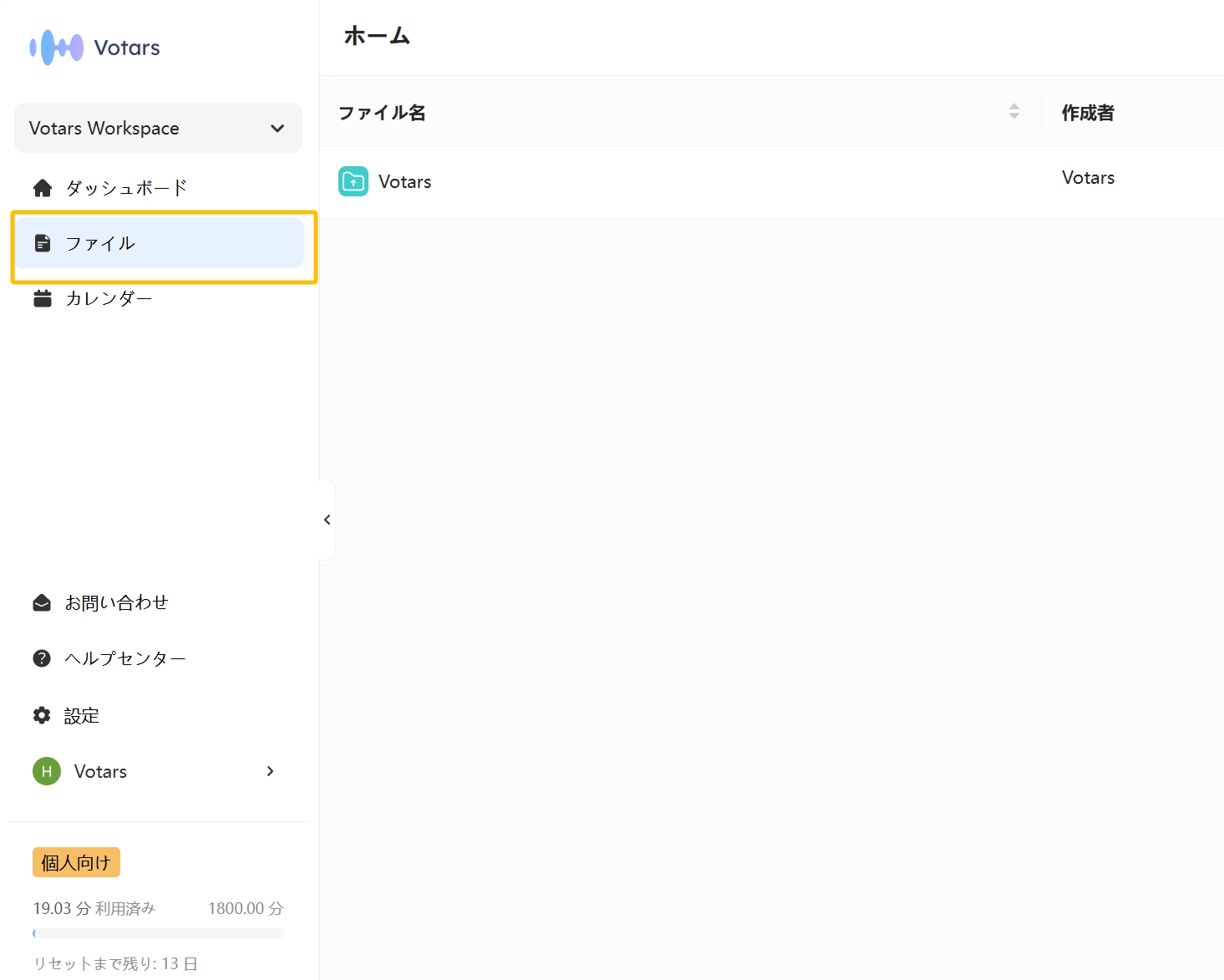1224x980 pixels.
Task: Go to ダッシュボード page
Action: pyautogui.click(x=126, y=188)
